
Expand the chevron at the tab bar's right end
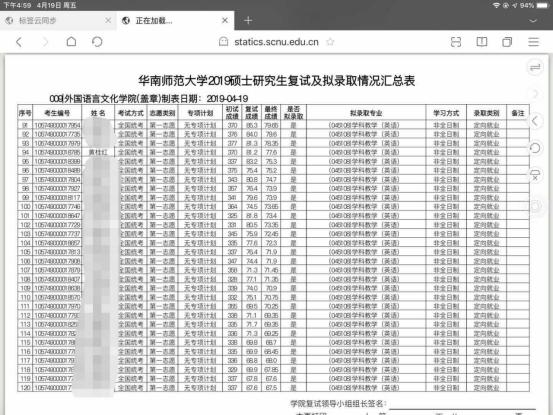tap(533, 21)
